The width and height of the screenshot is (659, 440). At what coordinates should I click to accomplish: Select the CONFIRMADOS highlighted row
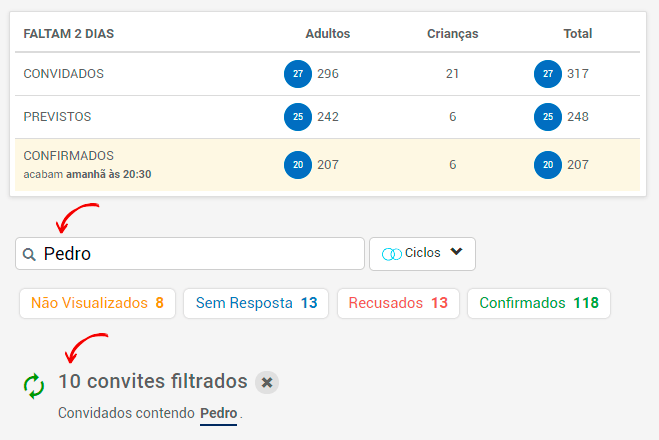pyautogui.click(x=327, y=165)
